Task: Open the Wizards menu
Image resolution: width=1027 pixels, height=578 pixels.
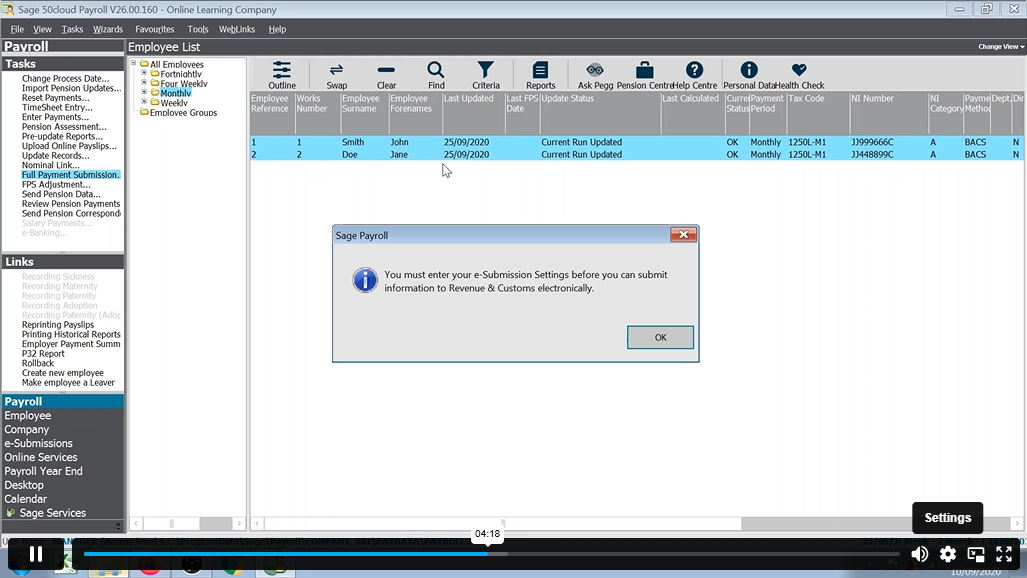Action: pyautogui.click(x=108, y=29)
